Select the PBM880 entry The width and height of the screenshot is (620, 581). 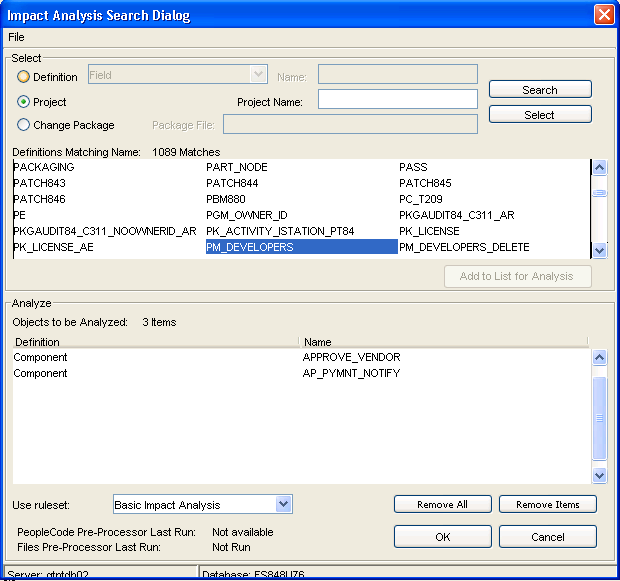coord(226,199)
